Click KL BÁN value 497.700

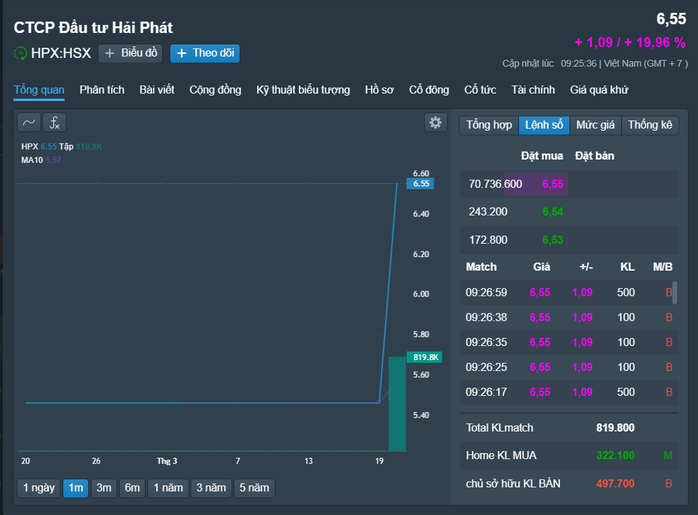pos(615,483)
